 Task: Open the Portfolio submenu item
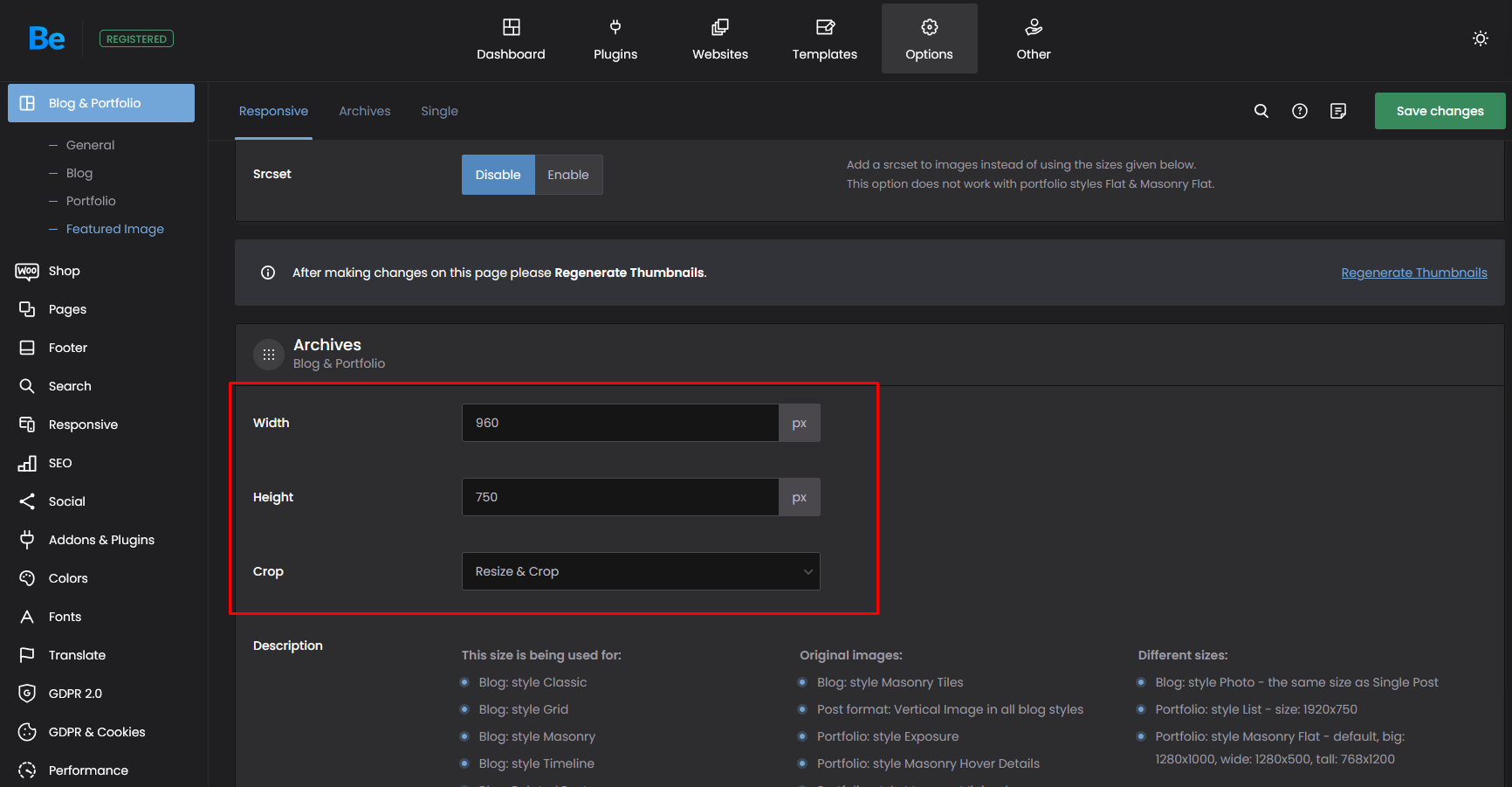pos(91,201)
